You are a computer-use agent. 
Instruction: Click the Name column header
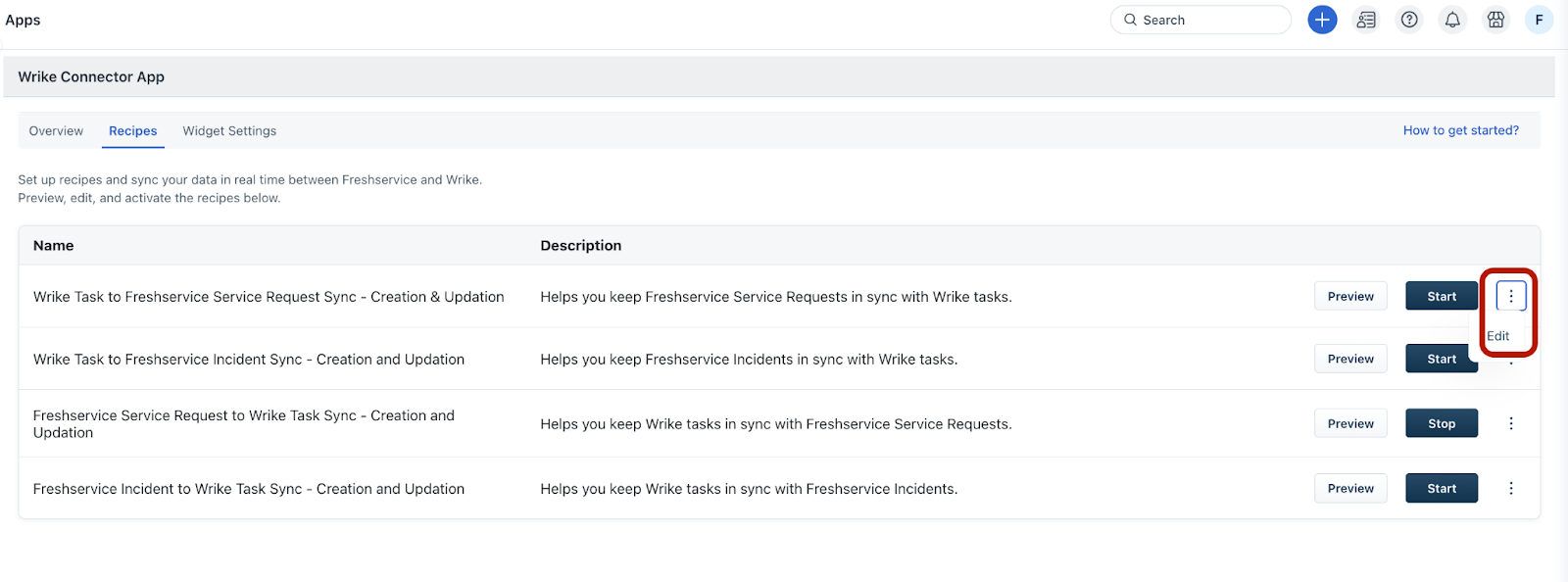pyautogui.click(x=54, y=245)
